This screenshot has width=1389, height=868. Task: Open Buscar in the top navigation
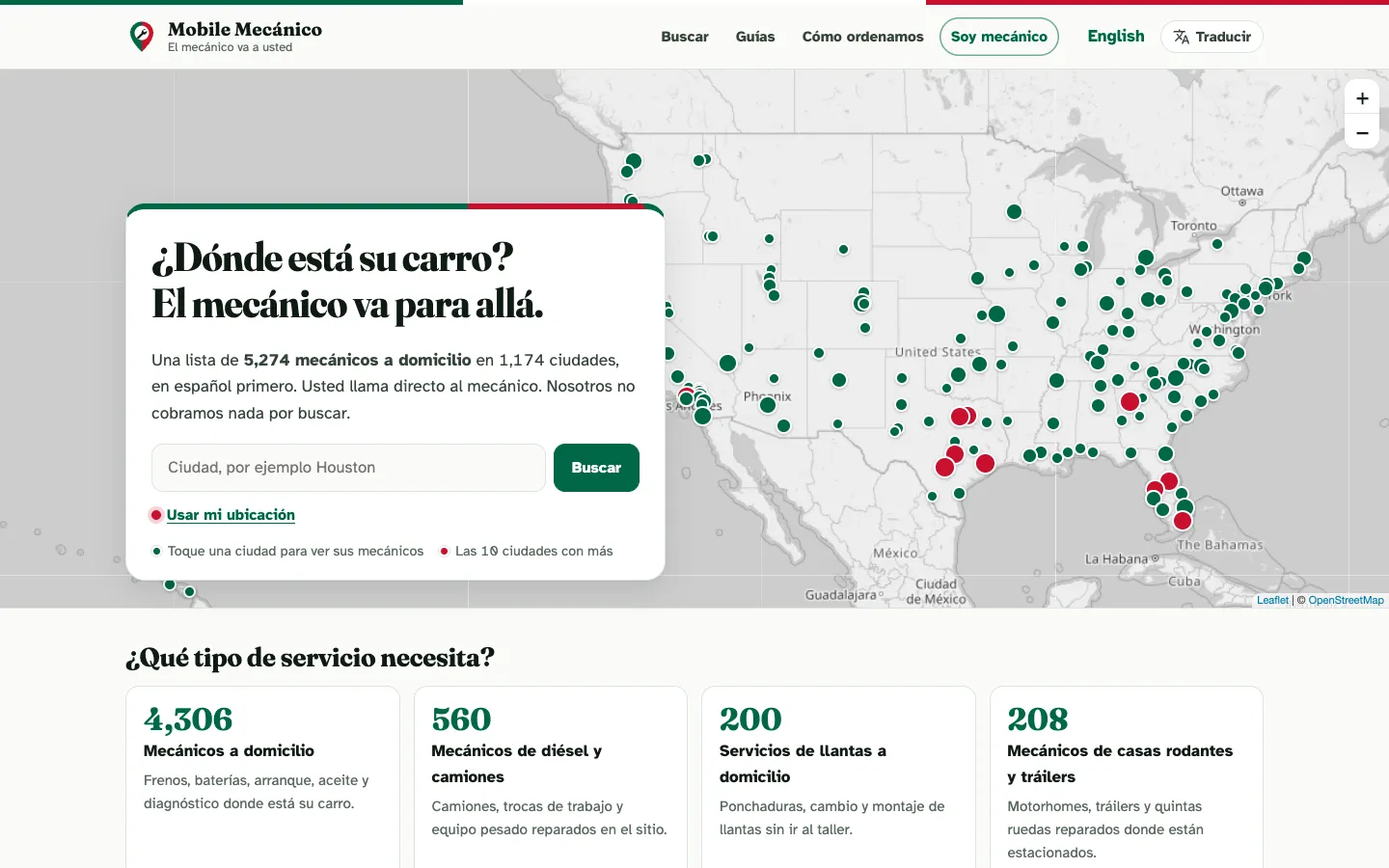[x=685, y=37]
